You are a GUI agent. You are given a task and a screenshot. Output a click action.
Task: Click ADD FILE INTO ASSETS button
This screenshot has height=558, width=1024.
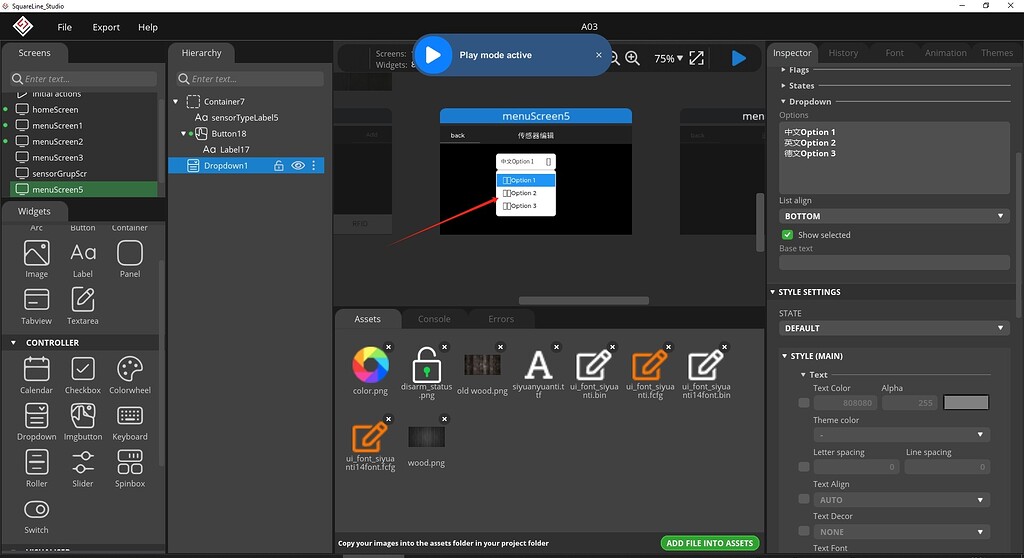coord(709,543)
